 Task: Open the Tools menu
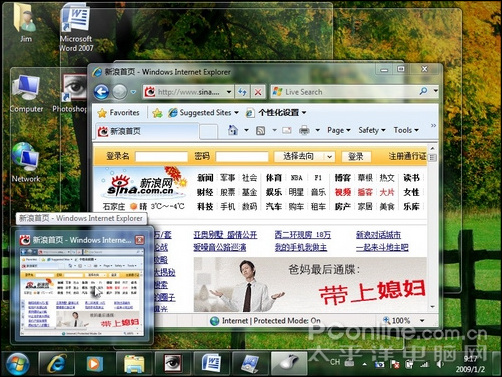pos(406,130)
